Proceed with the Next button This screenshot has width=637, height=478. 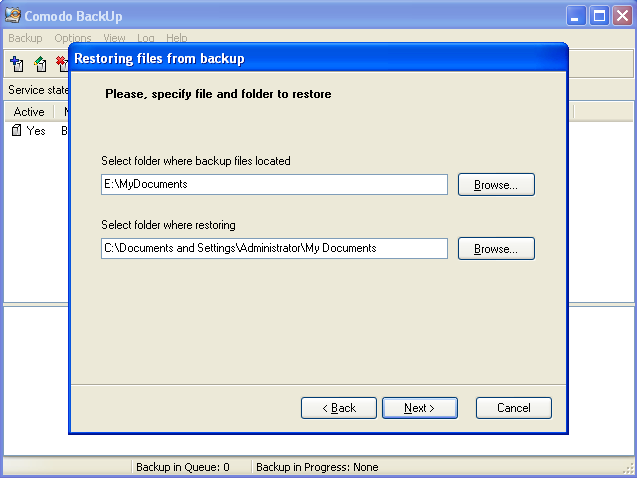pyautogui.click(x=420, y=408)
